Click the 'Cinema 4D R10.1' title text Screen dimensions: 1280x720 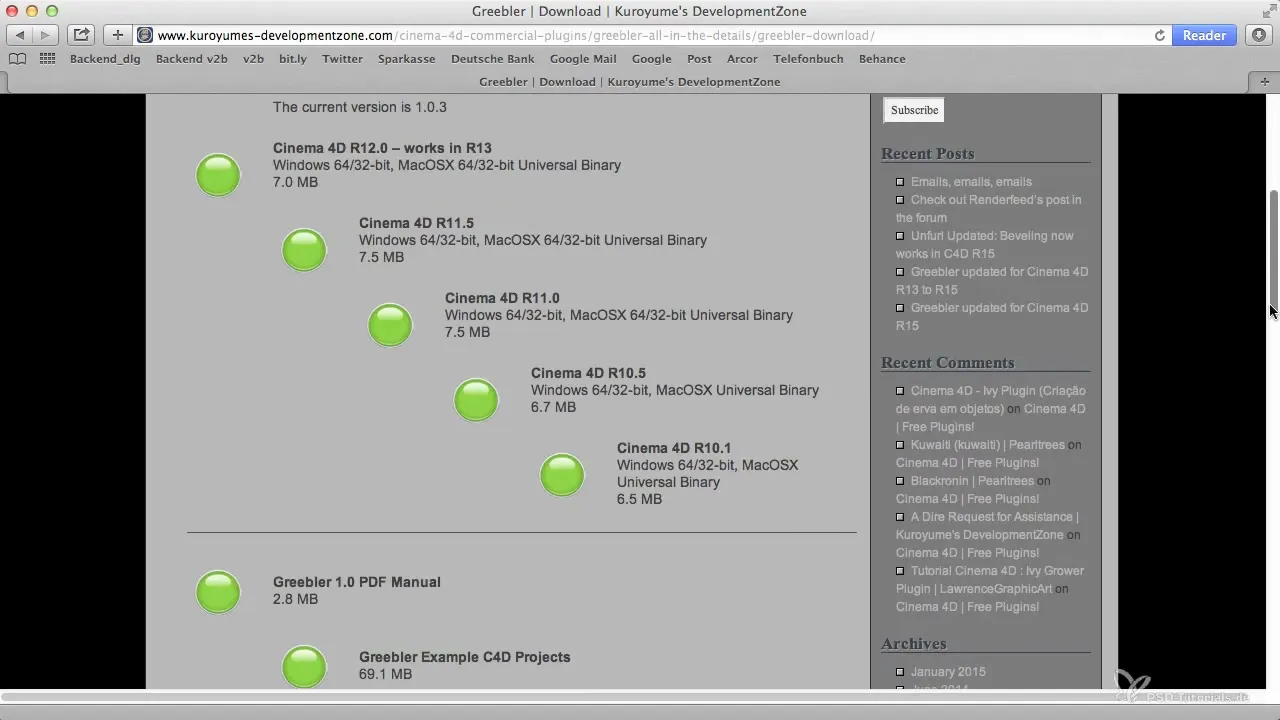click(x=674, y=448)
